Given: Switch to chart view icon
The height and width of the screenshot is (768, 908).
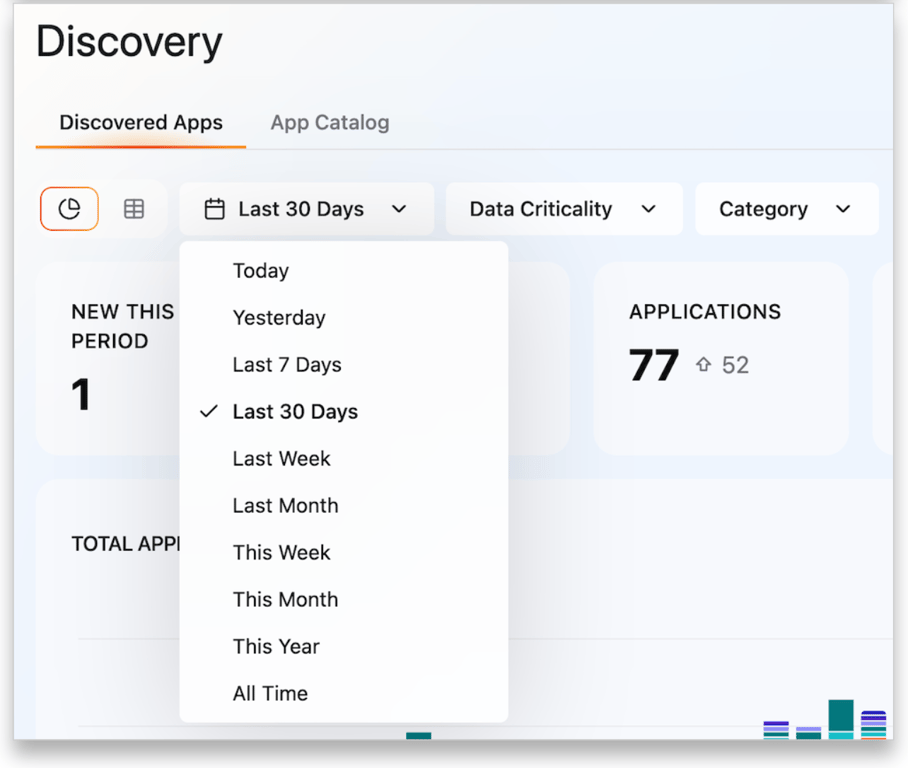Looking at the screenshot, I should pyautogui.click(x=69, y=209).
